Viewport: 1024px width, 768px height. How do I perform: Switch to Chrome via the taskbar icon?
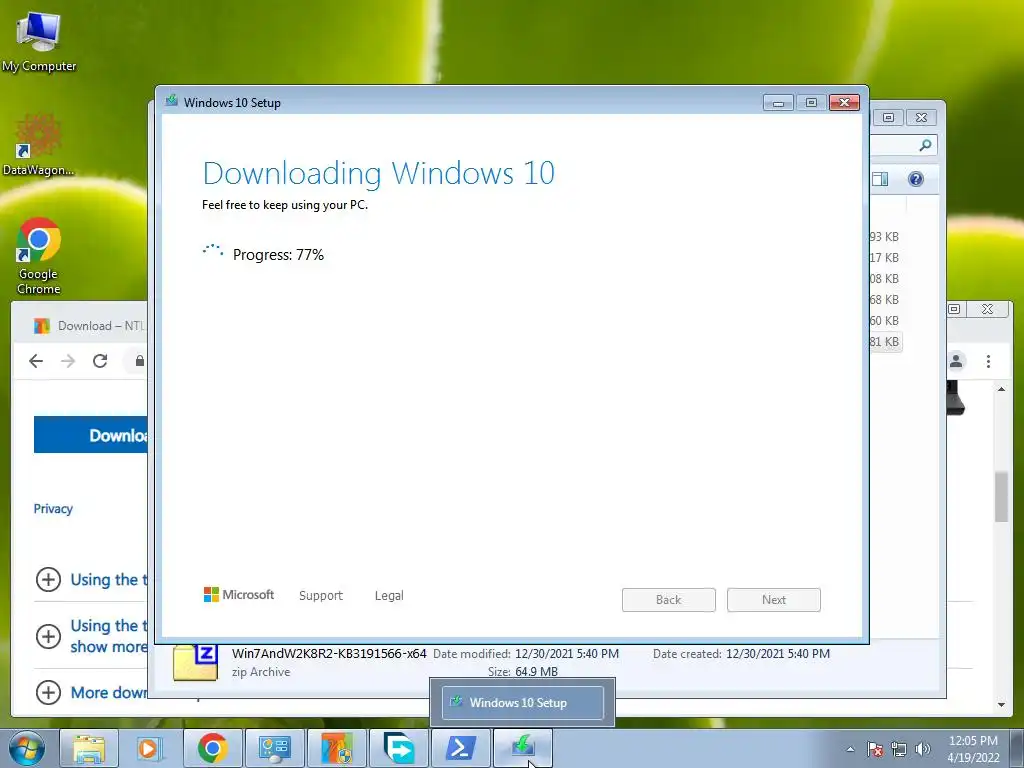pos(212,748)
